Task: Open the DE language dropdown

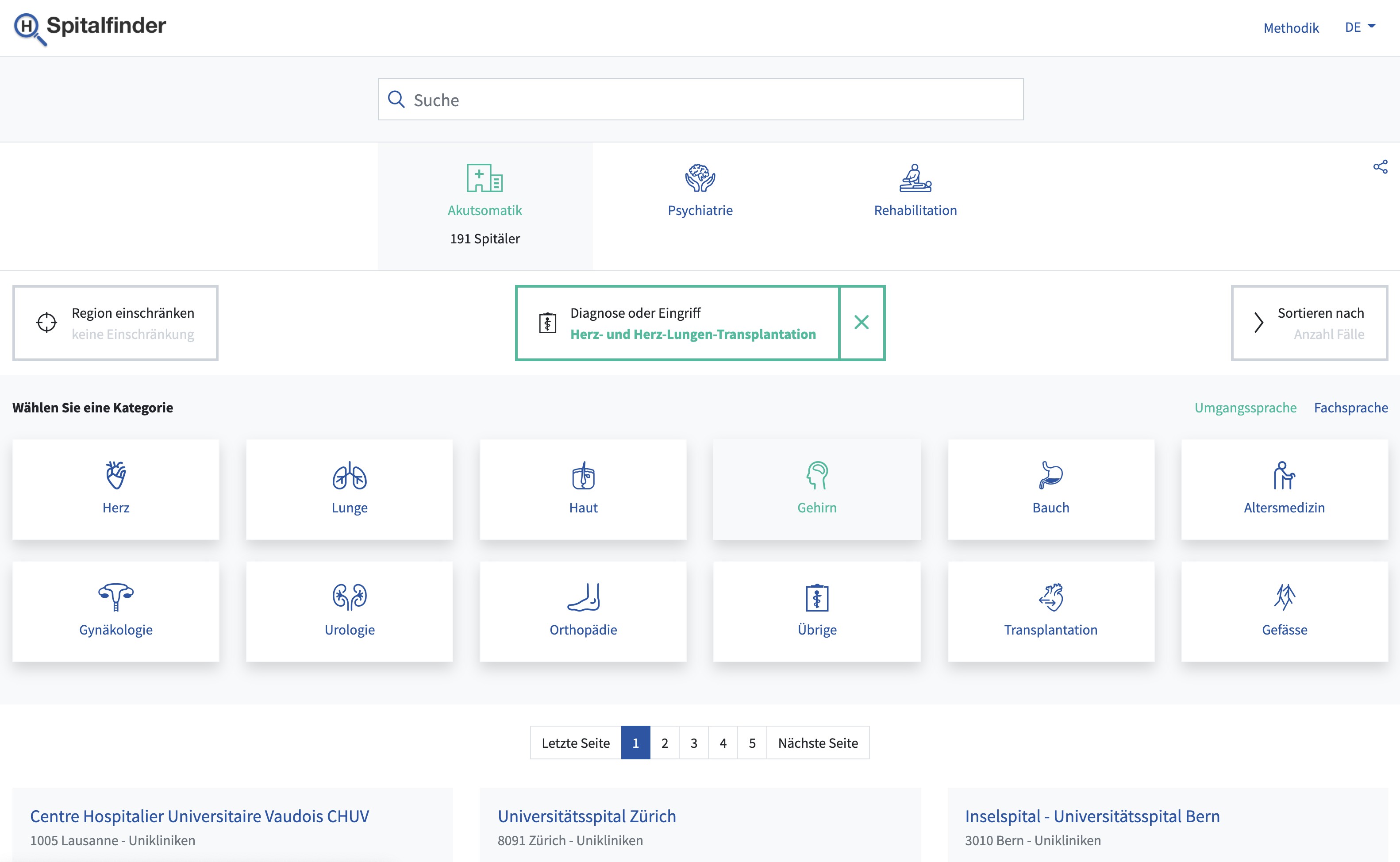Action: pyautogui.click(x=1360, y=27)
